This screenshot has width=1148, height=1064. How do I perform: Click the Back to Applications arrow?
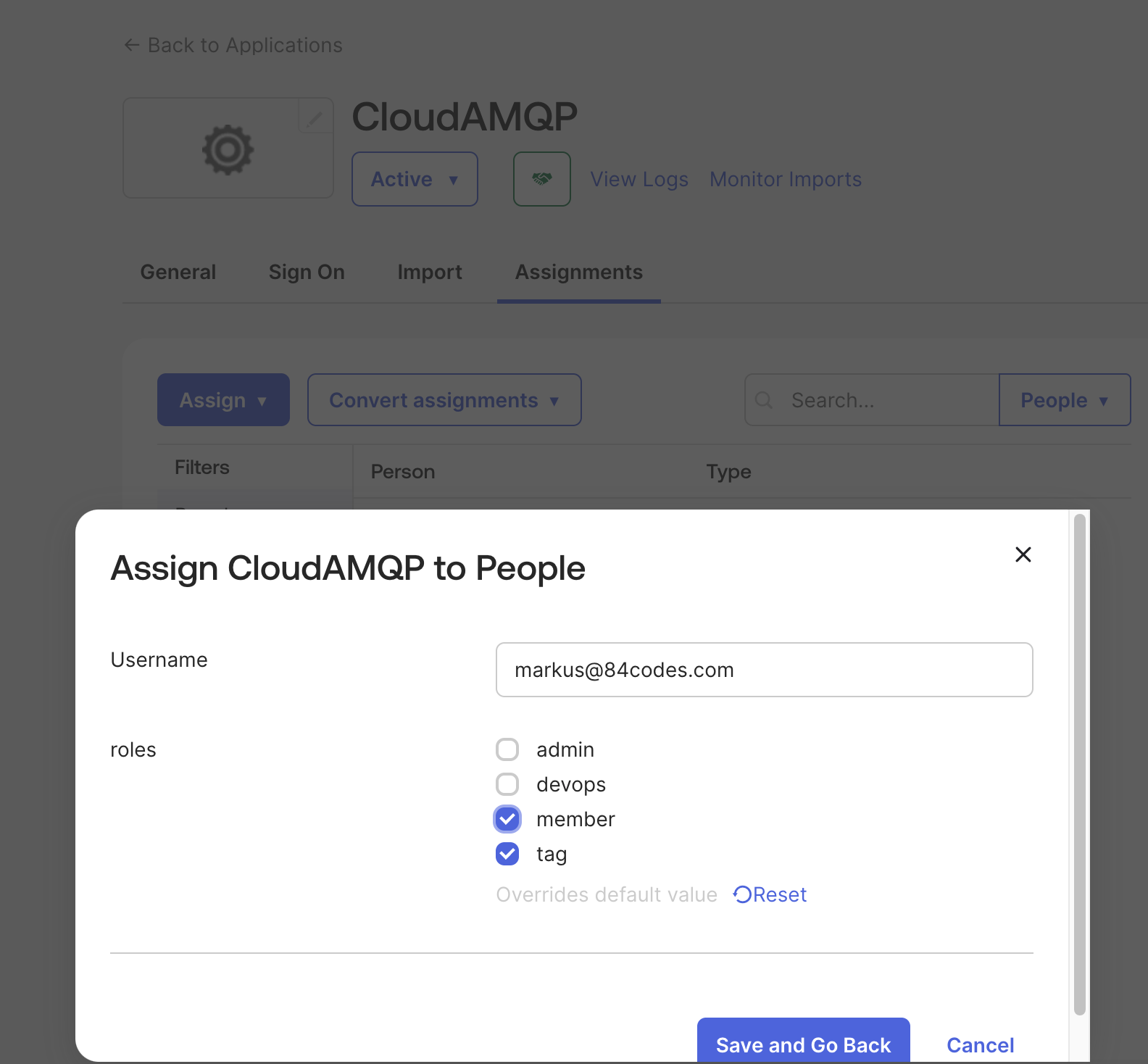(x=131, y=45)
